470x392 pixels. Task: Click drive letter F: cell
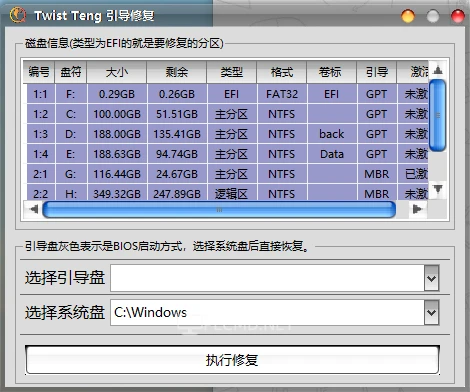[x=71, y=94]
